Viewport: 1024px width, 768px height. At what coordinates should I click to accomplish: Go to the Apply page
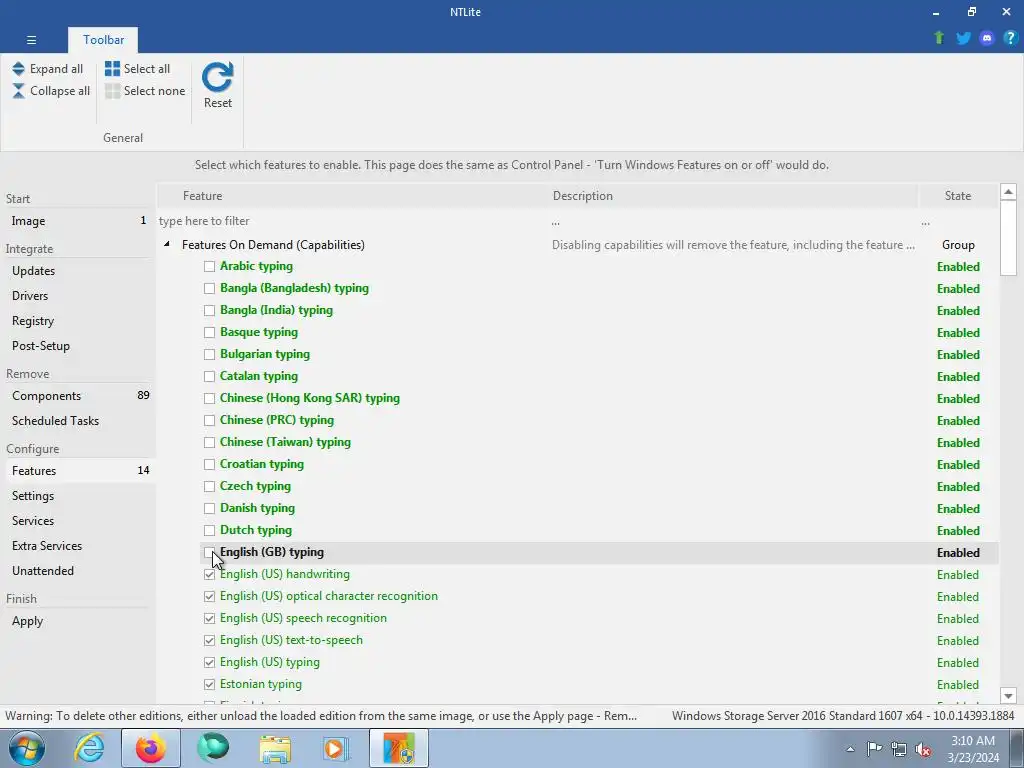pos(78,621)
